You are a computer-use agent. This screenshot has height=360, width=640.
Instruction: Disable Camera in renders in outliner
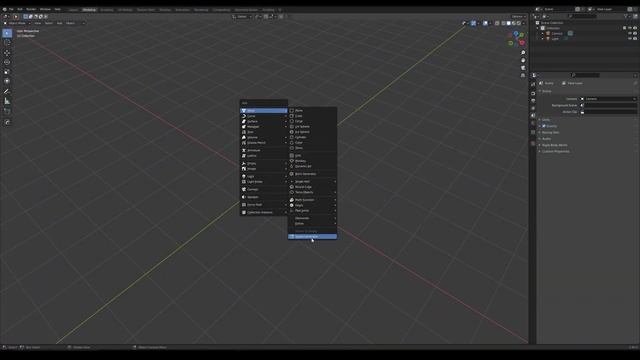635,33
